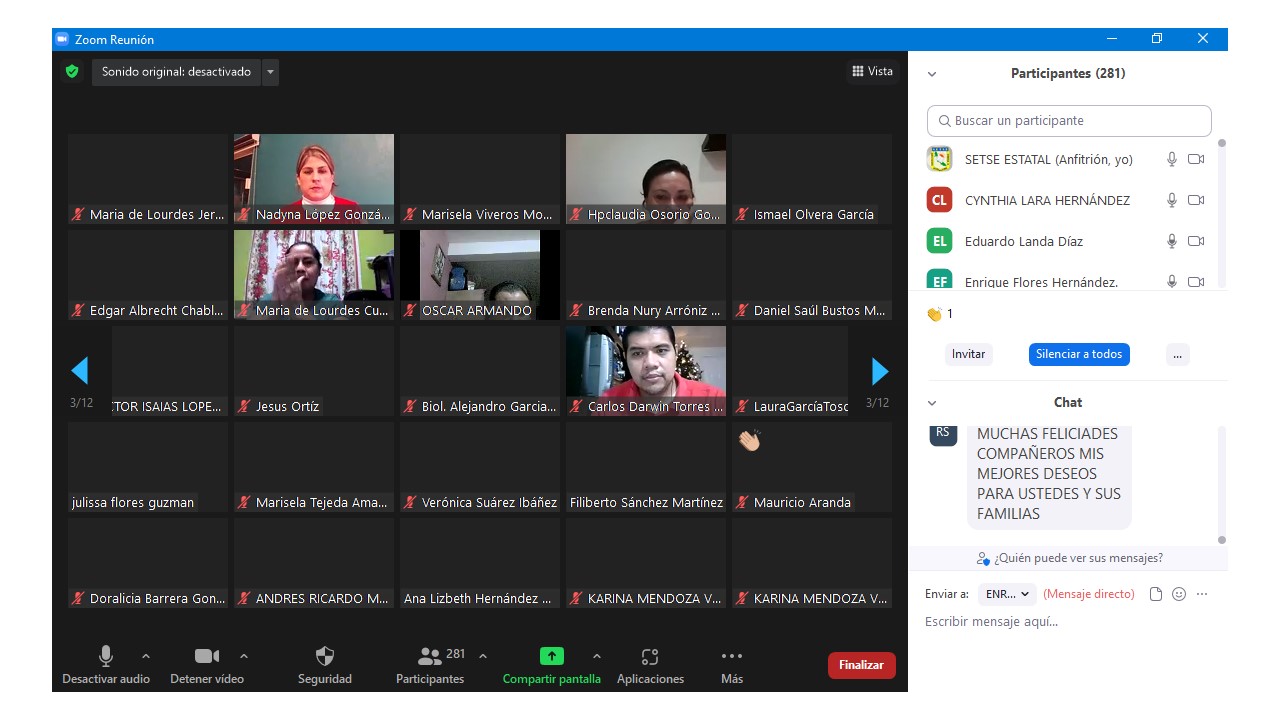Stop the camera with Detener vídeo
1280x720 pixels.
207,665
